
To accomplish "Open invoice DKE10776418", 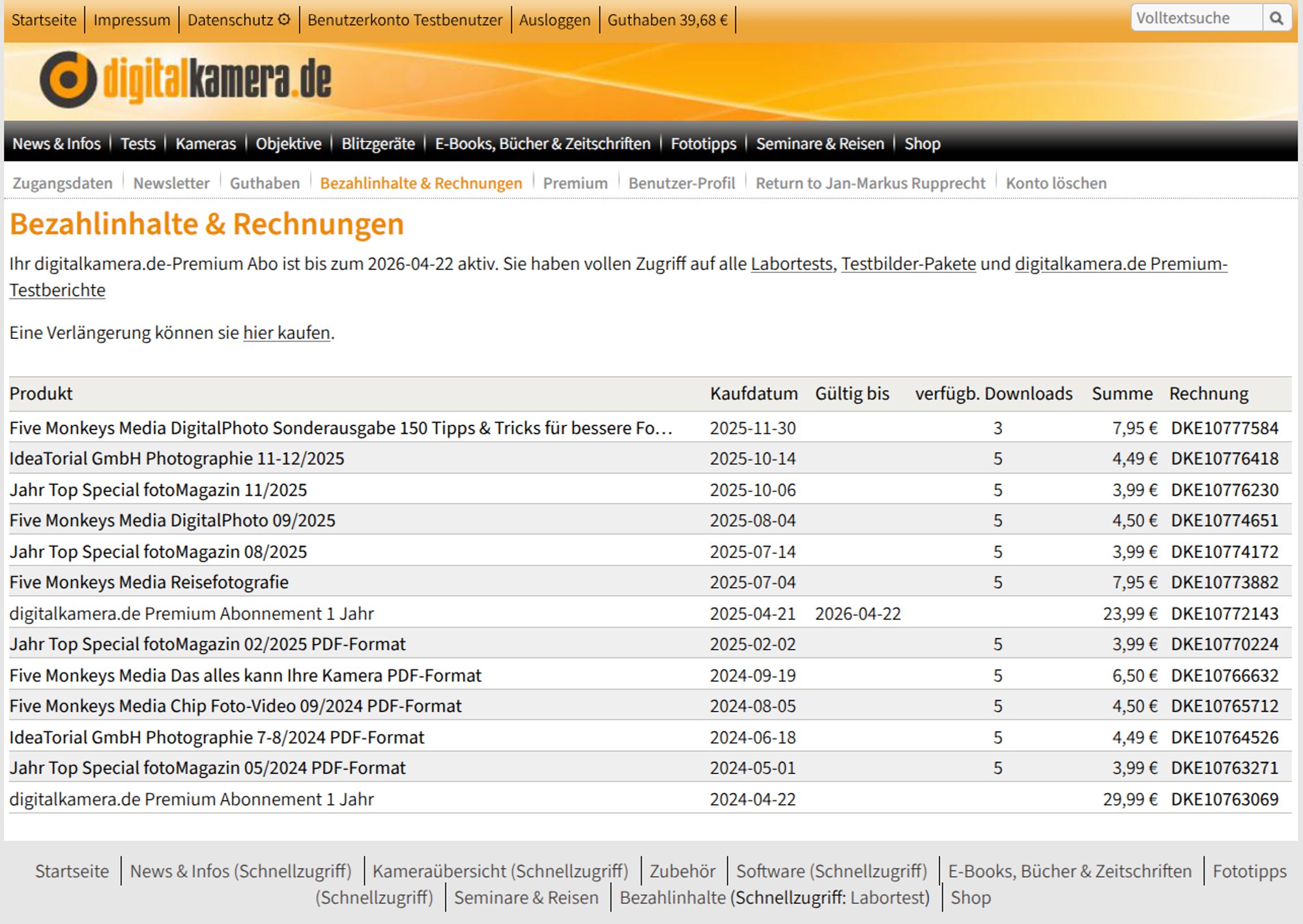I will click(x=1225, y=459).
